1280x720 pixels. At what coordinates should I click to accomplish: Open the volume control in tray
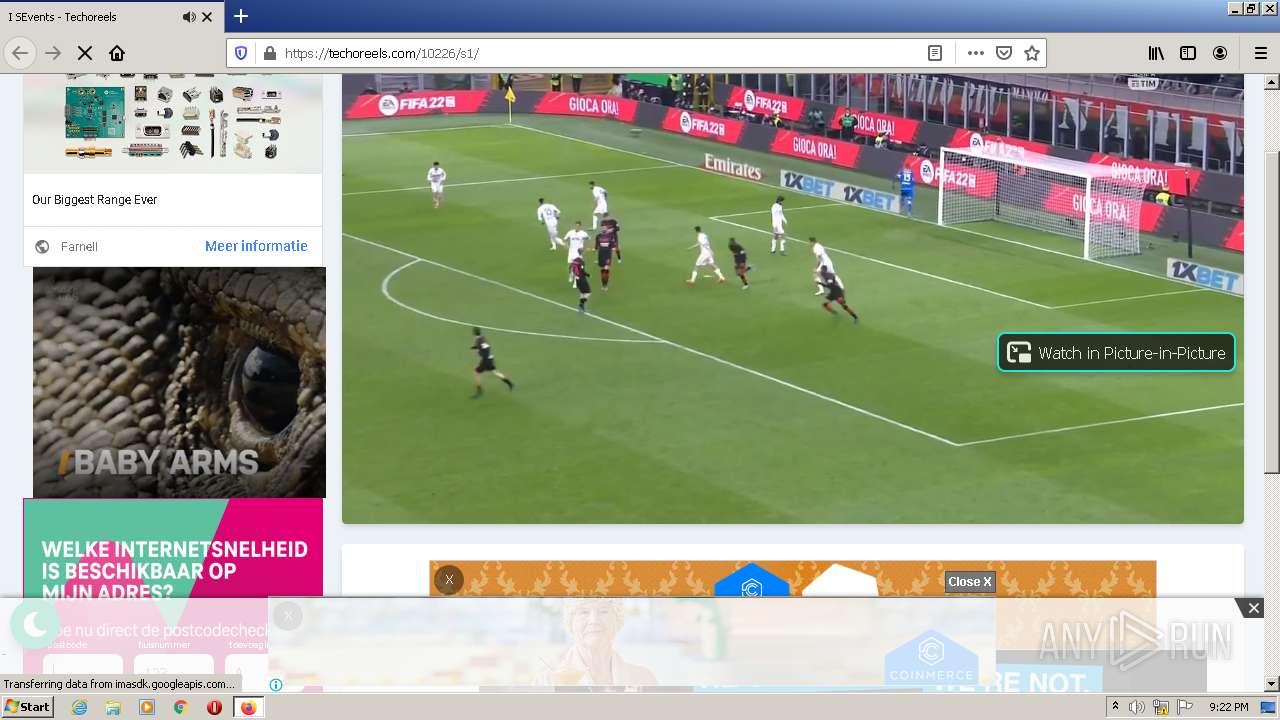(x=1137, y=707)
